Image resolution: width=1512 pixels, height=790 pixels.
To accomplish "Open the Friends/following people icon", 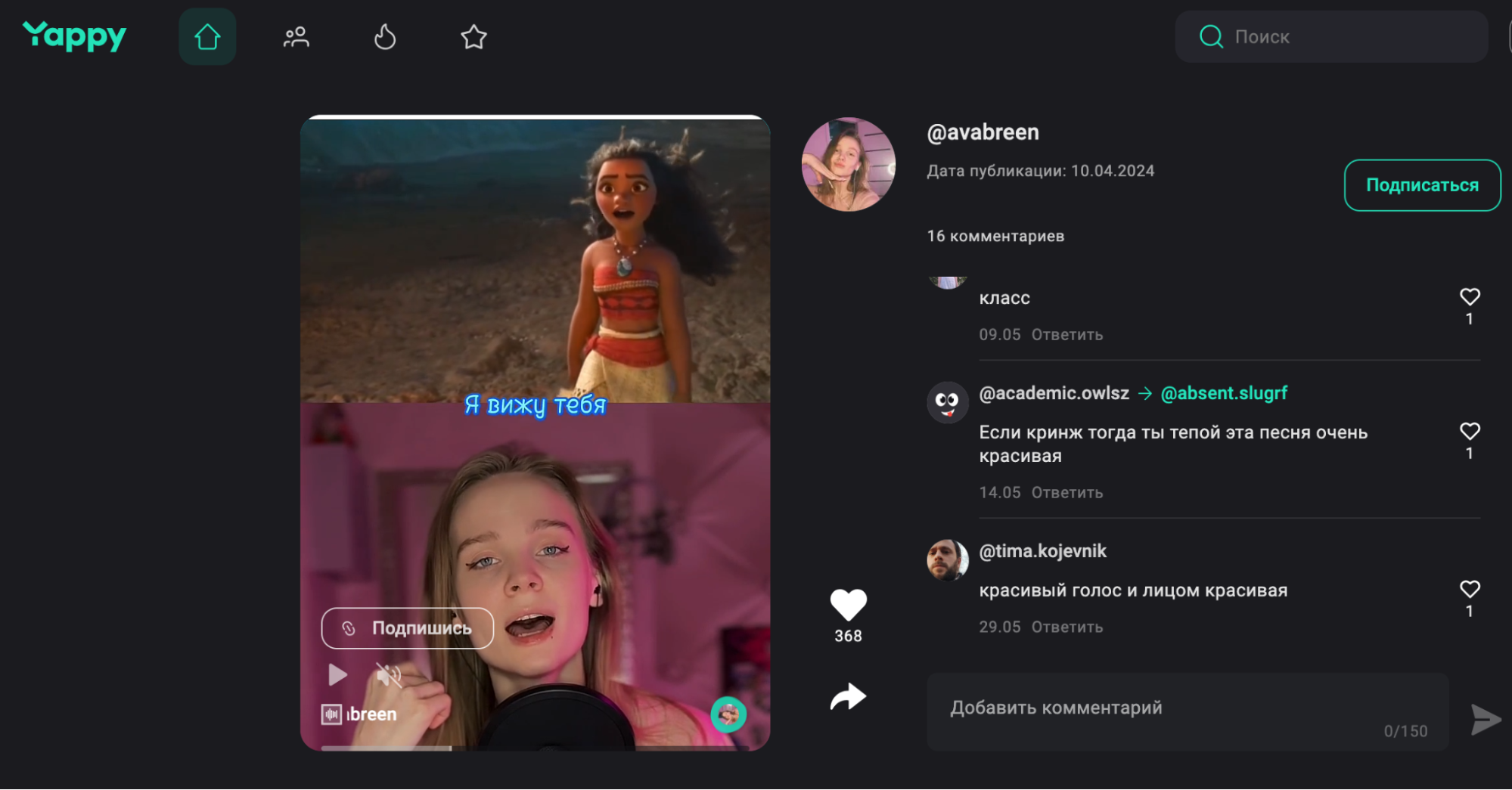I will [x=296, y=36].
